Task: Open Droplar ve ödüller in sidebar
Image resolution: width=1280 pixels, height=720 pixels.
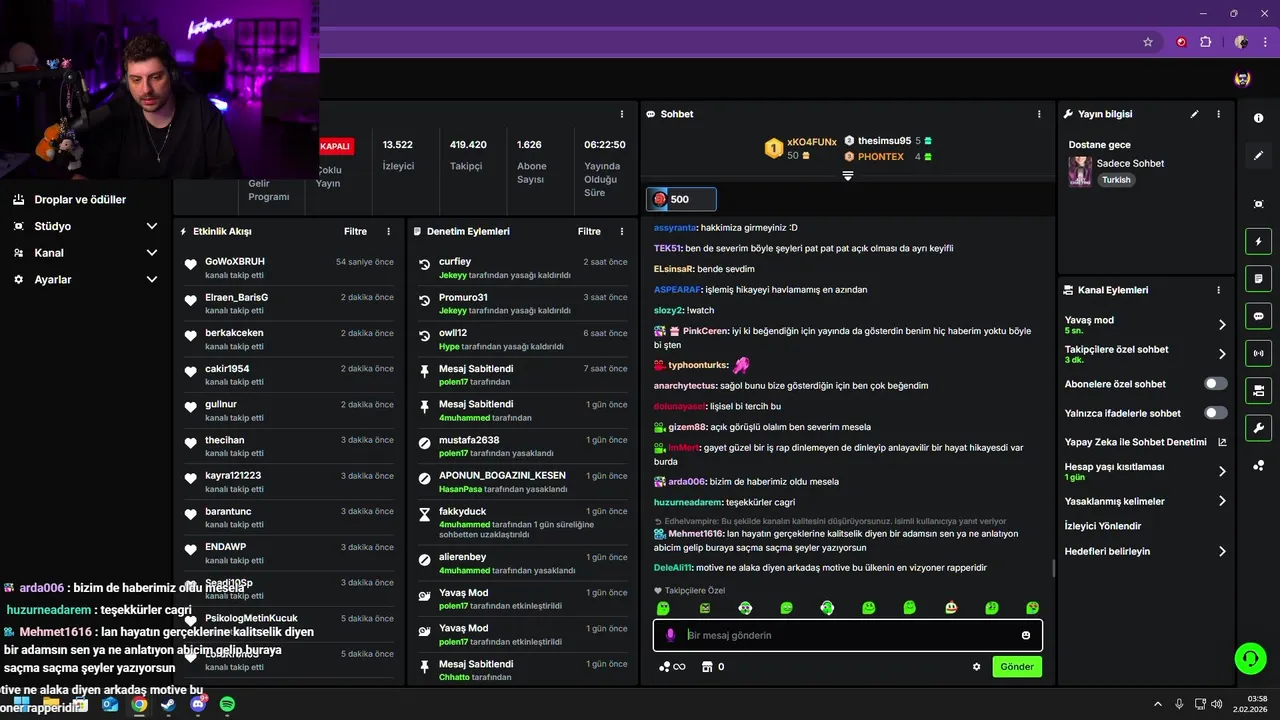Action: click(x=80, y=199)
